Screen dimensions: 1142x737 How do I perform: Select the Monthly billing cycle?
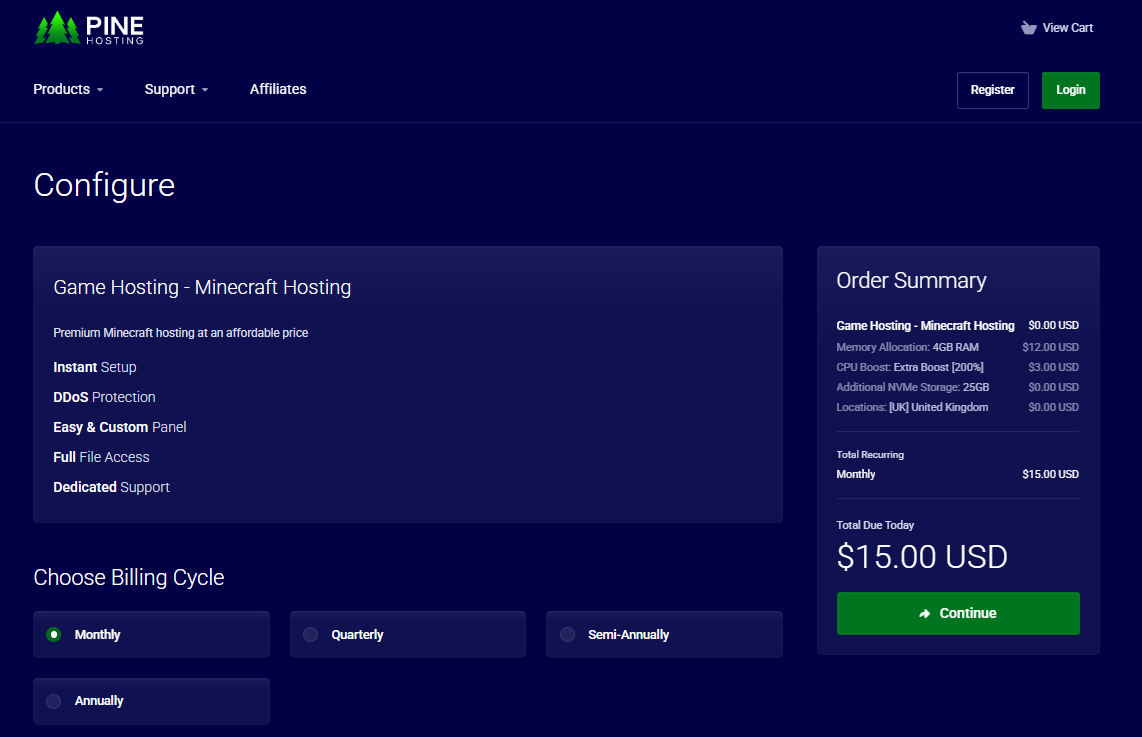tap(151, 634)
